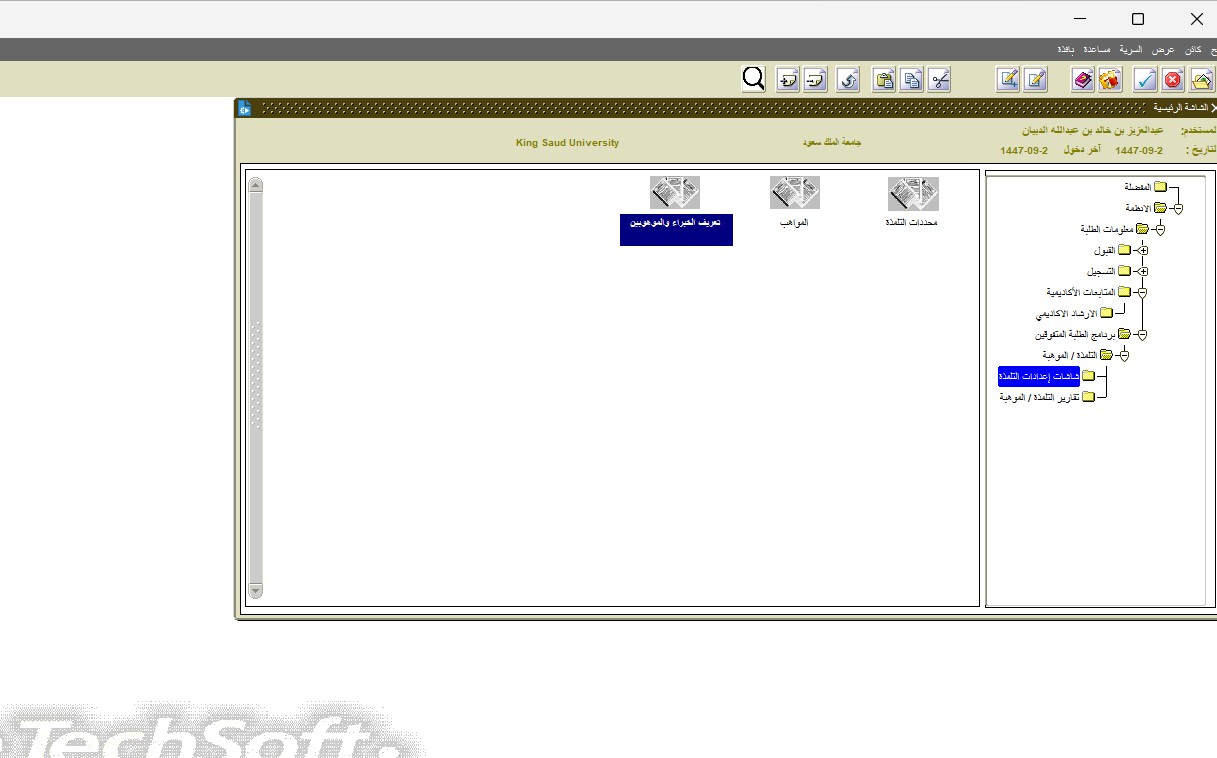Open the مساعدة menu
Viewport: 1217px width, 758px height.
click(x=1097, y=49)
